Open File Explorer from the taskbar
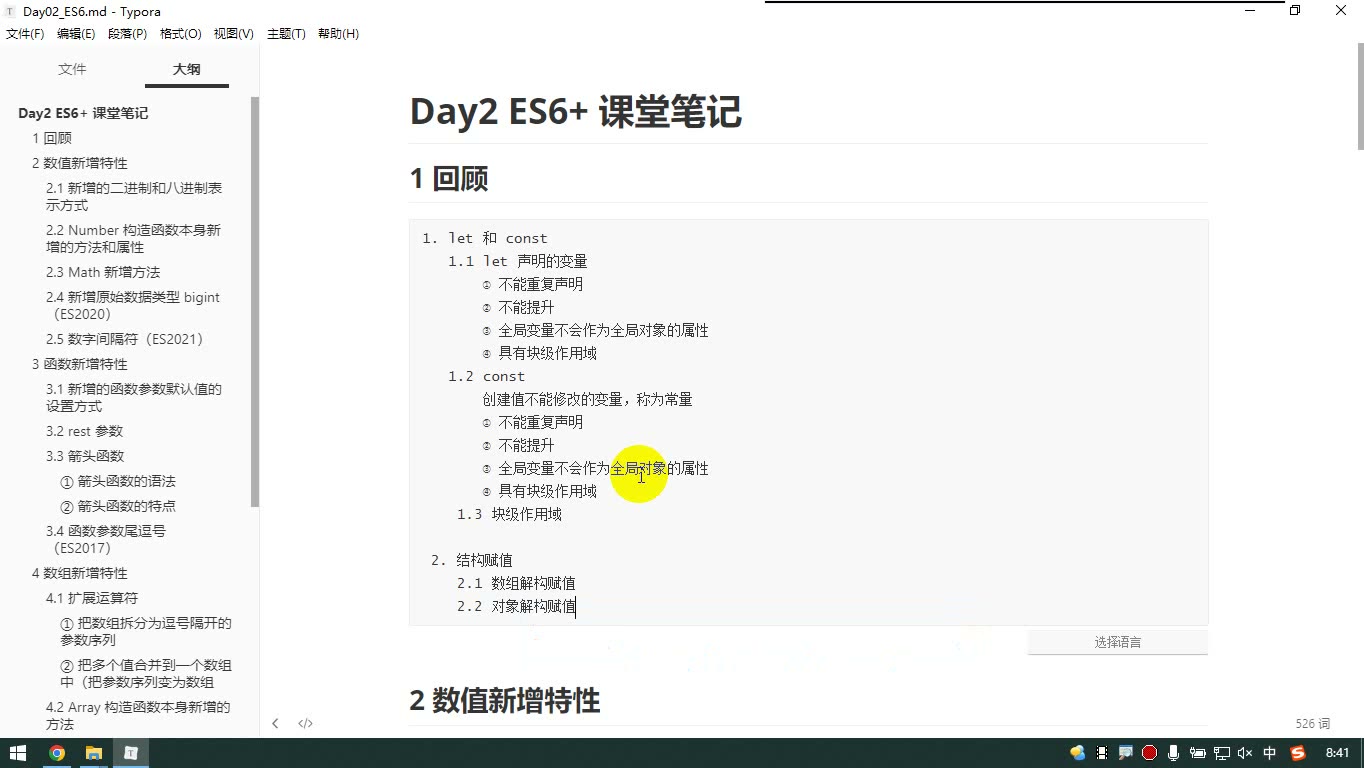 coord(93,753)
